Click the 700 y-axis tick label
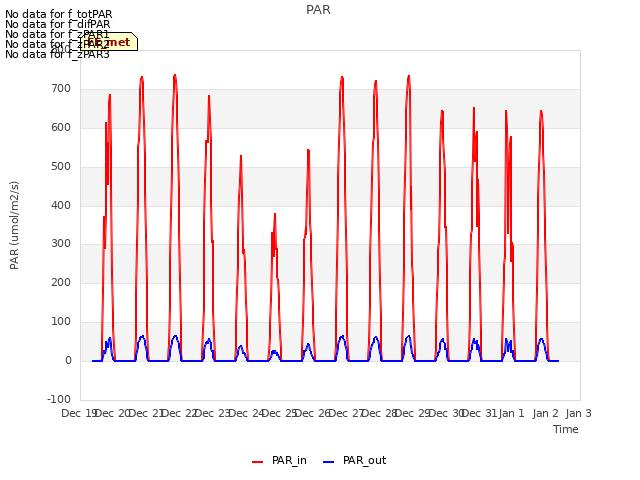 click(x=61, y=89)
